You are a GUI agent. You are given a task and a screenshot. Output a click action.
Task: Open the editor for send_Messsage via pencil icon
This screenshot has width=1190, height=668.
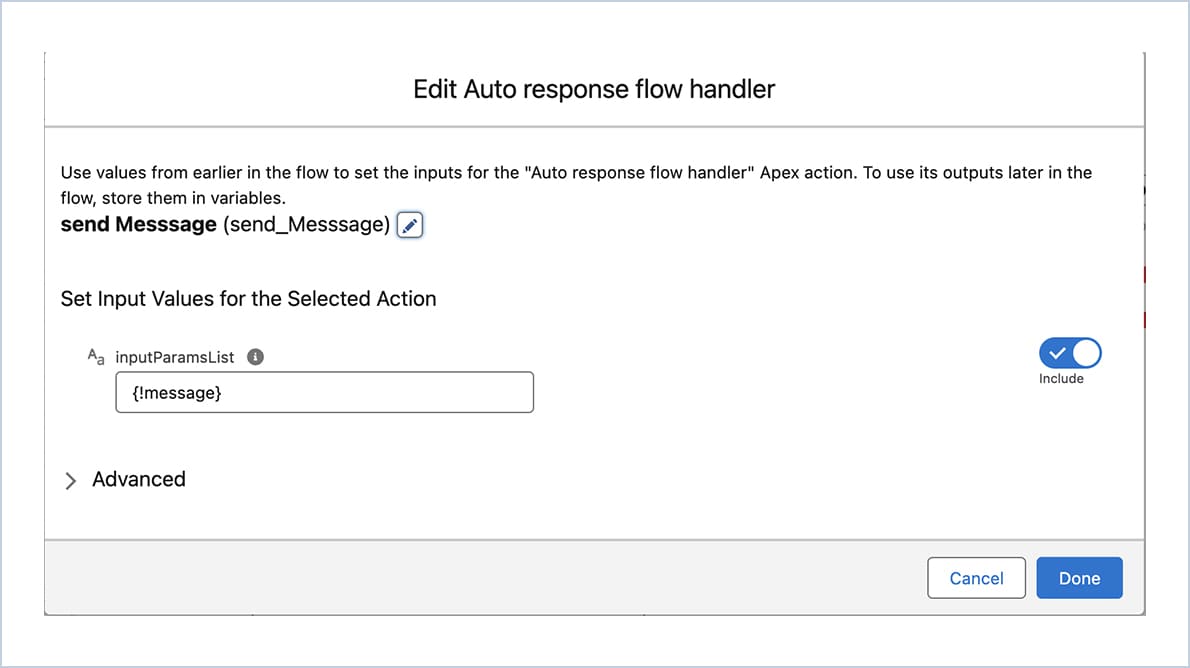[x=408, y=224]
